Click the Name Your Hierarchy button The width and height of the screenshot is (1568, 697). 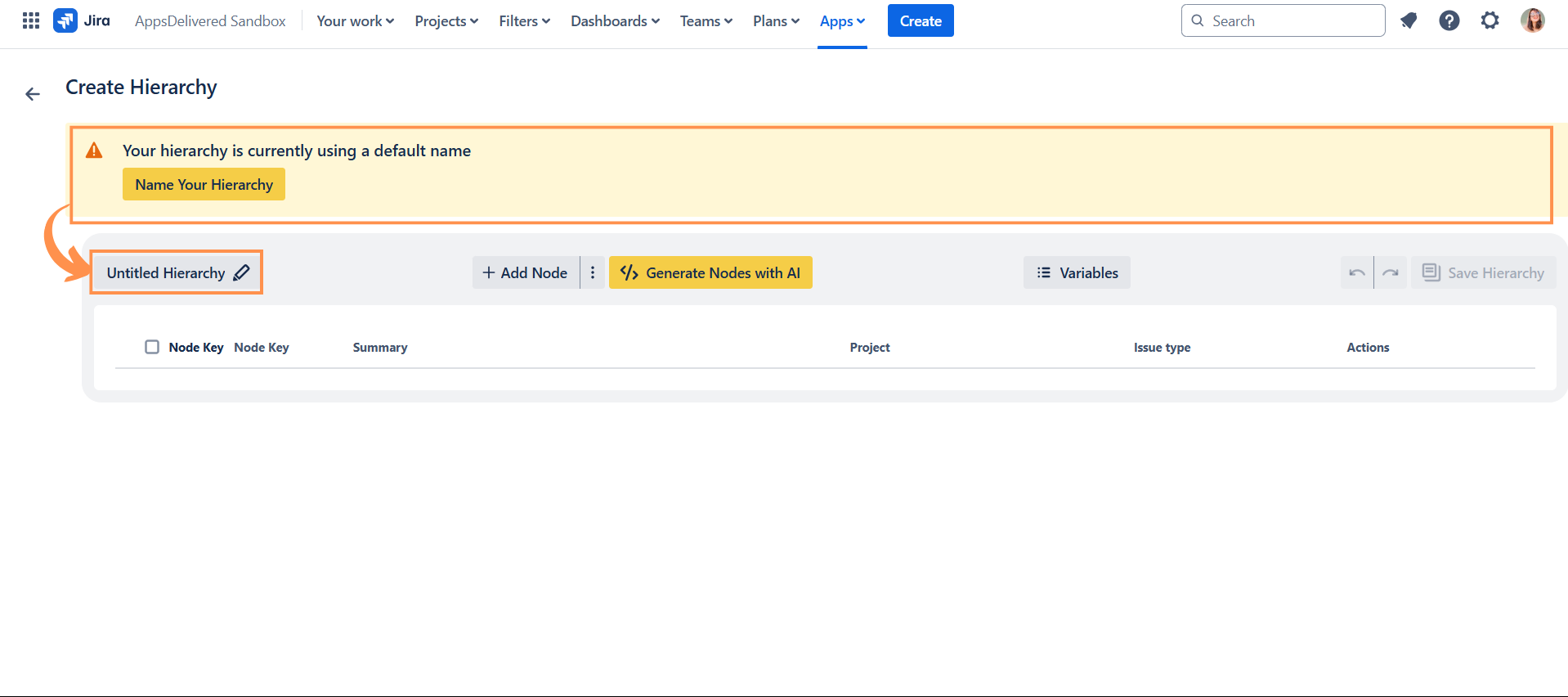tap(204, 185)
